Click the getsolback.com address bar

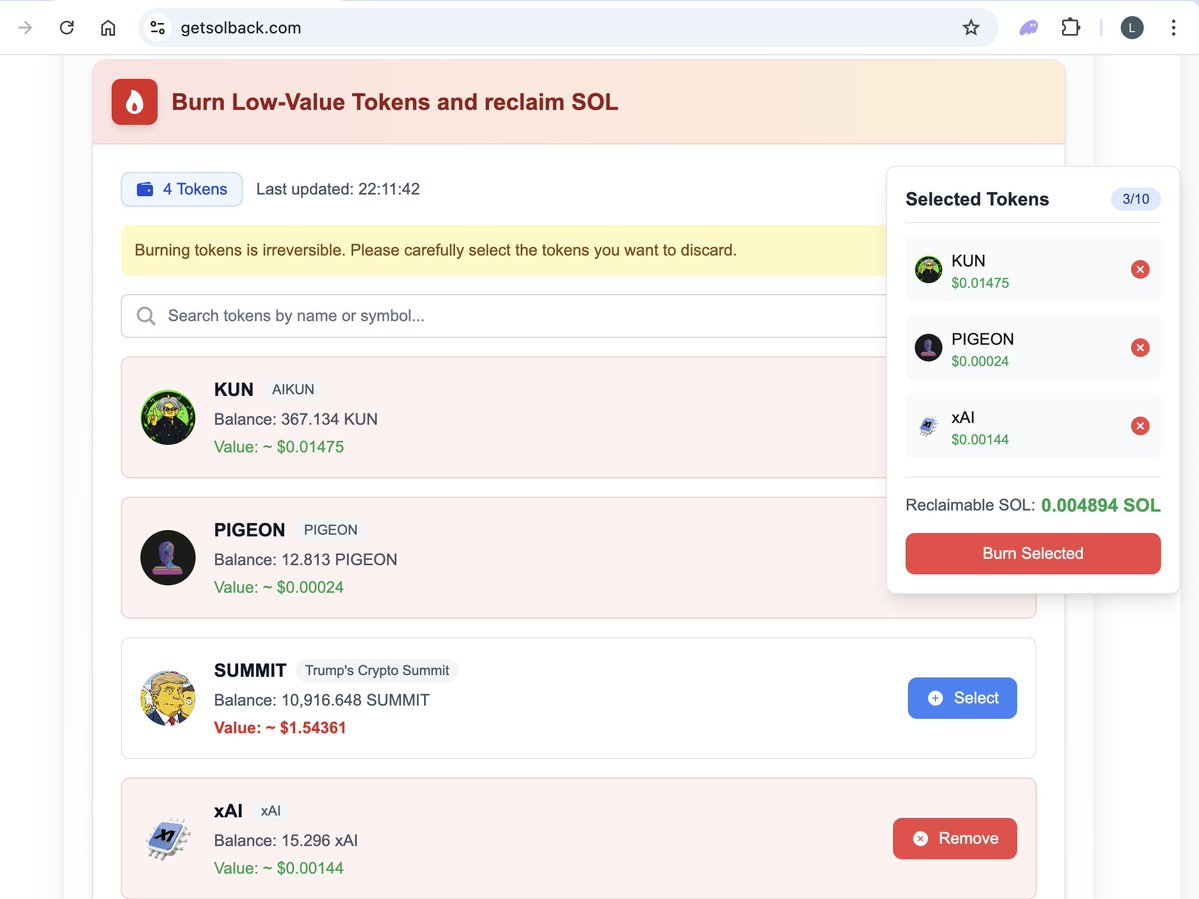(x=566, y=28)
